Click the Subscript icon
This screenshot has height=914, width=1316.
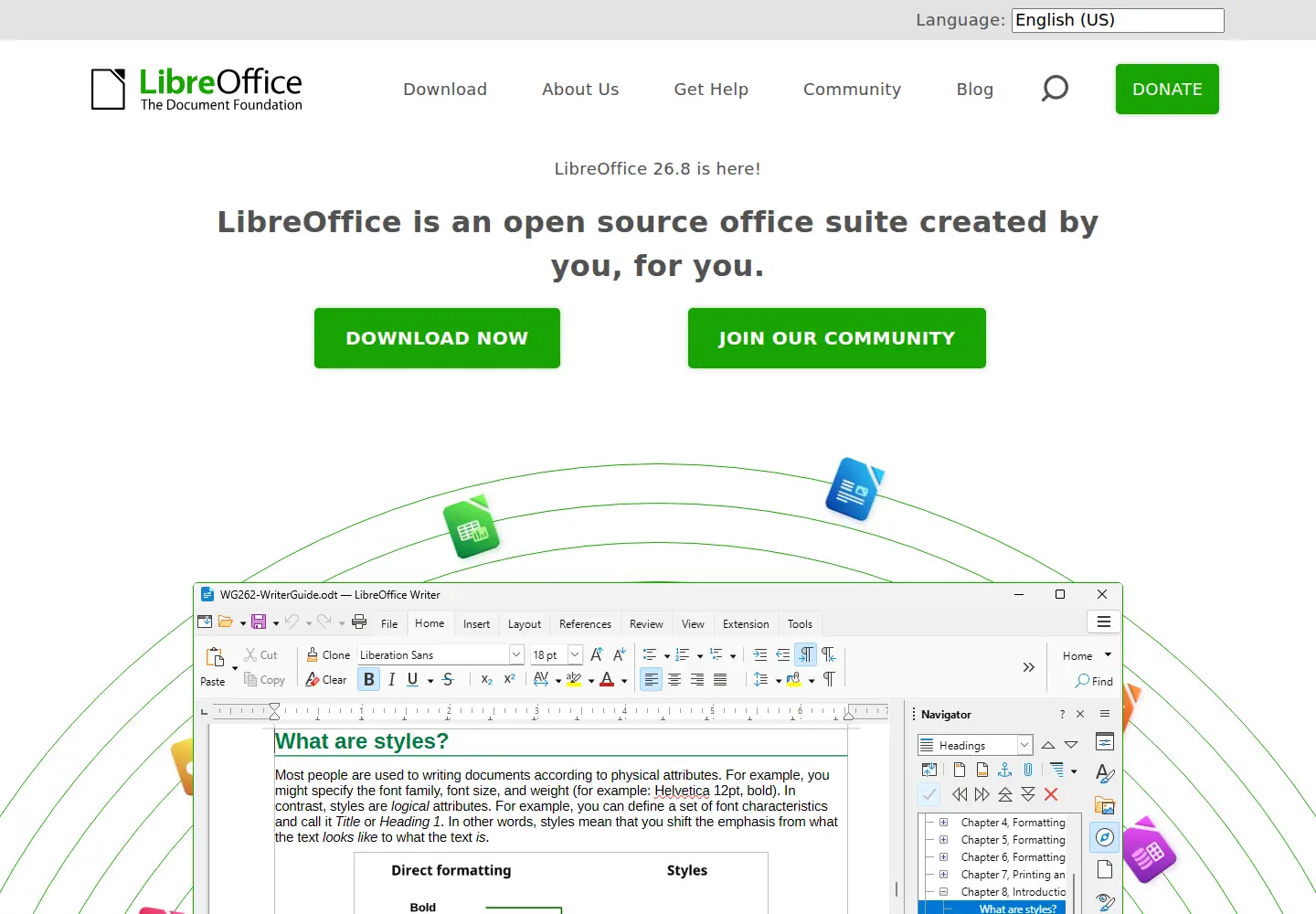(x=487, y=679)
